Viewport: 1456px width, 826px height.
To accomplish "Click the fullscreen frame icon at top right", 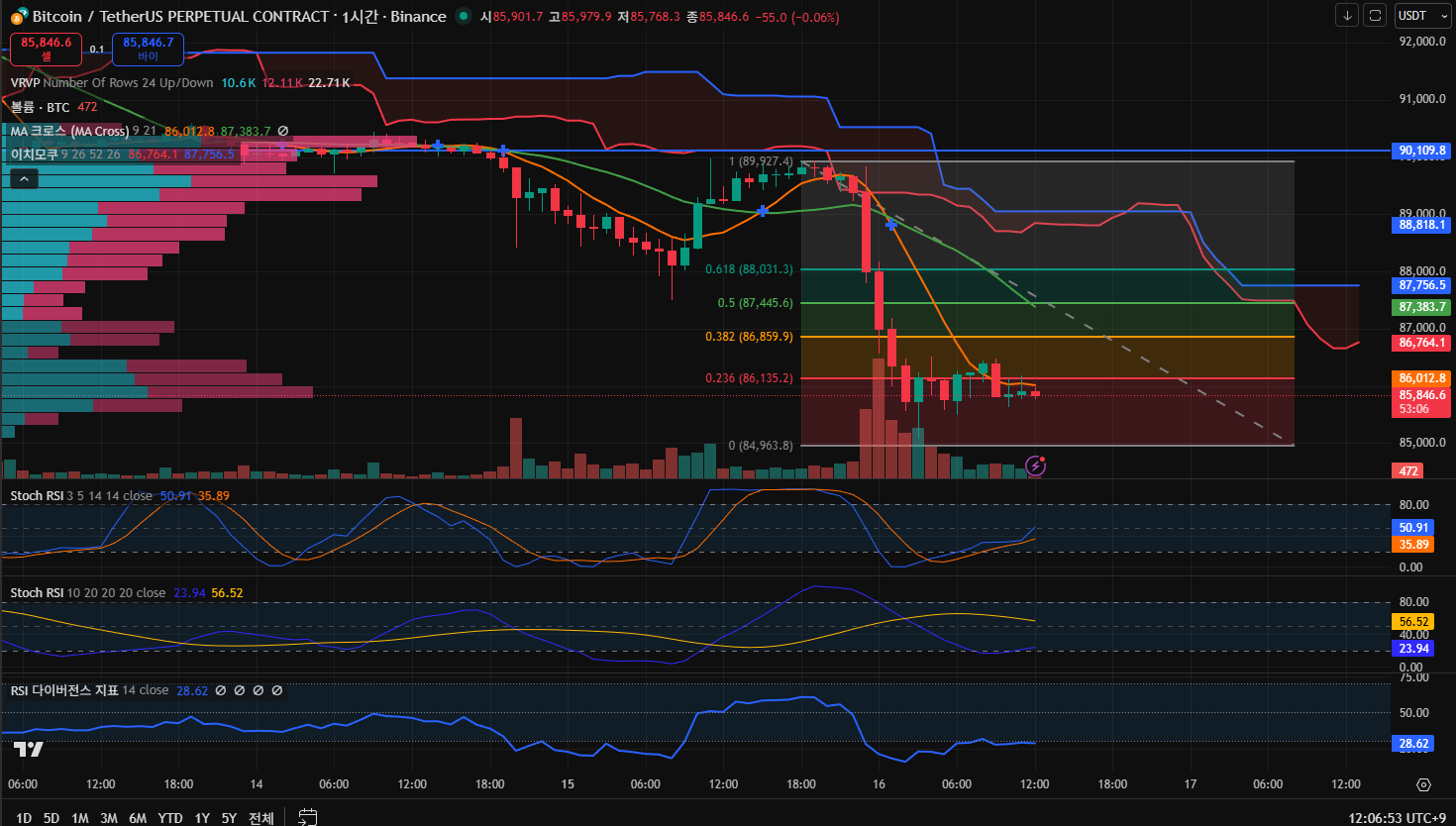I will 1375,15.
